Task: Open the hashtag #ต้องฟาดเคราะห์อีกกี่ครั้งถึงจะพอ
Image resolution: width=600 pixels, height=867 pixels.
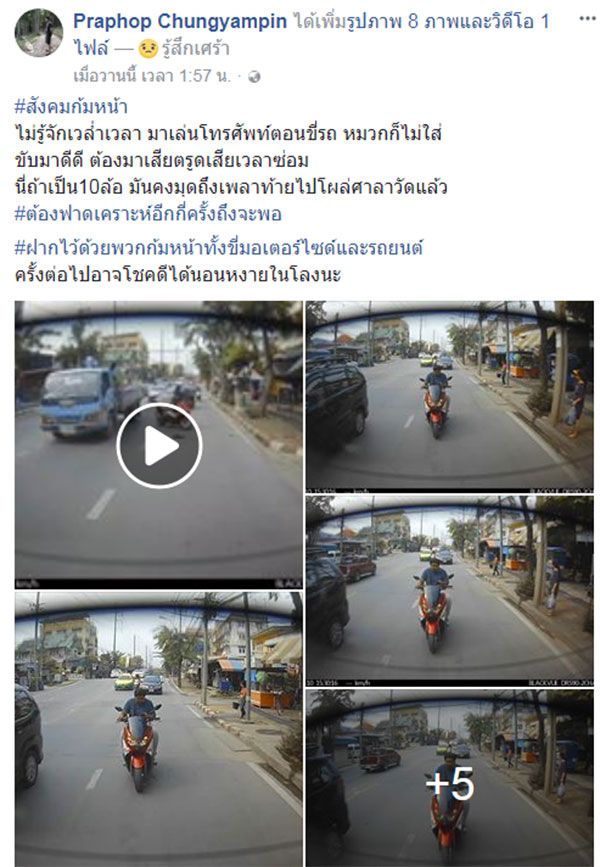Action: pos(148,214)
